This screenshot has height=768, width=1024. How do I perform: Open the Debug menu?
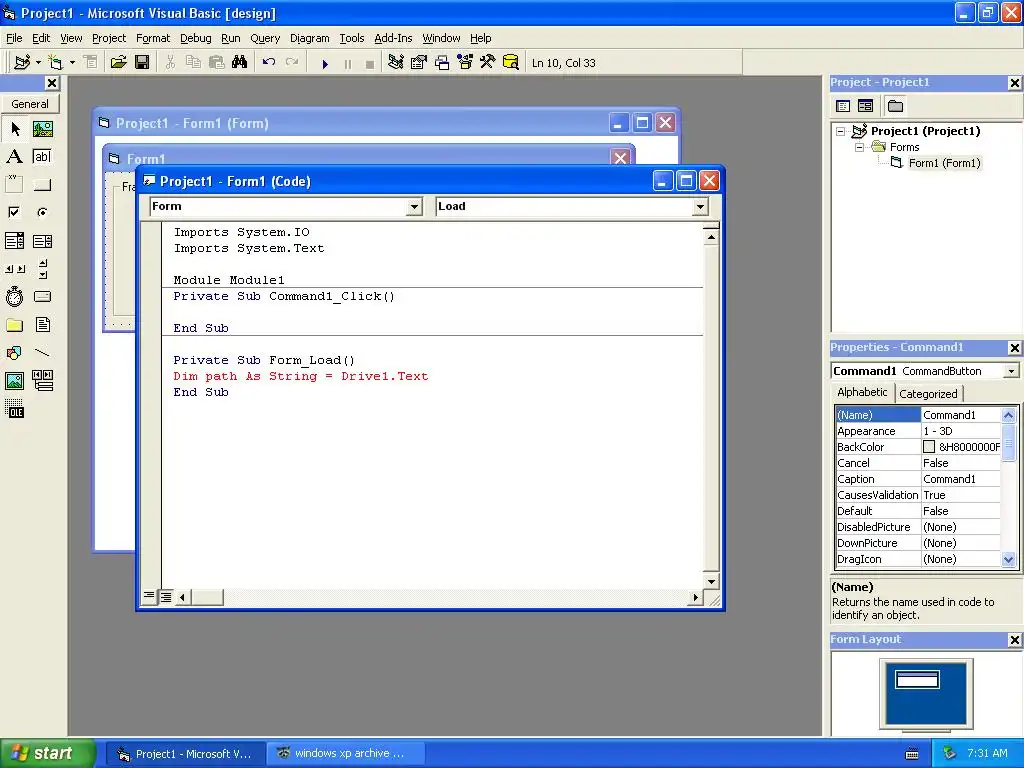point(195,38)
